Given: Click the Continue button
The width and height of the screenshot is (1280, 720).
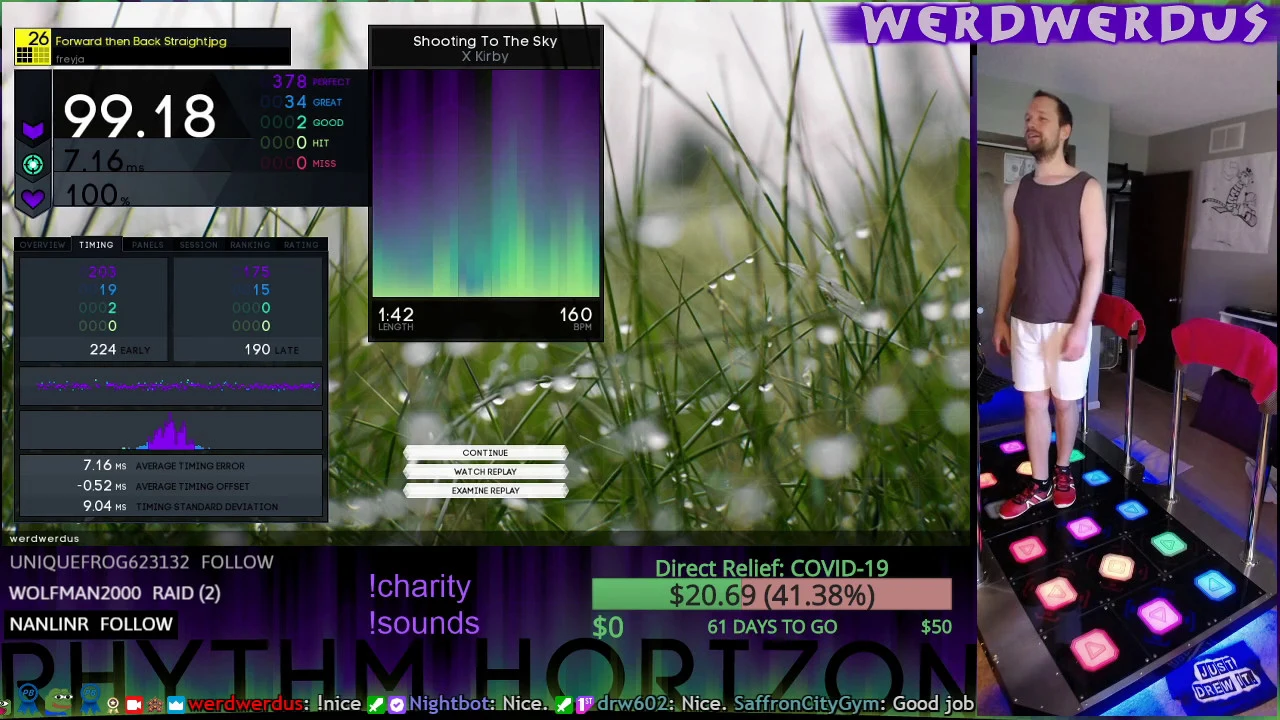Looking at the screenshot, I should point(485,453).
